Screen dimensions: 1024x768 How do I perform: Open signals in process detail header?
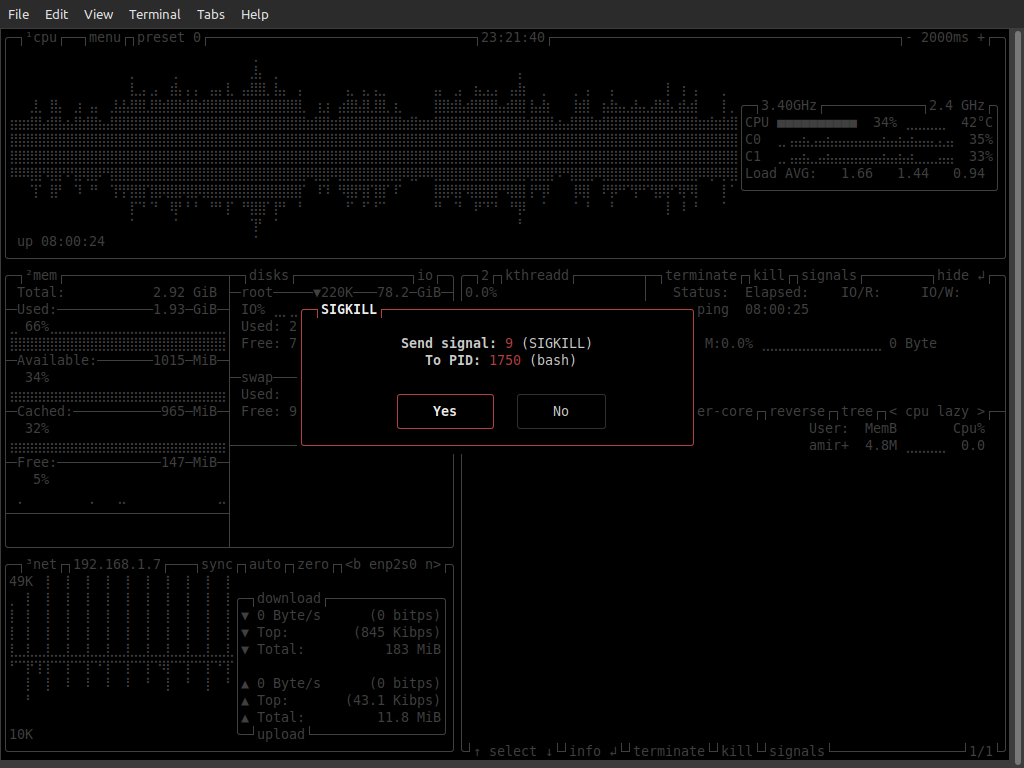829,276
